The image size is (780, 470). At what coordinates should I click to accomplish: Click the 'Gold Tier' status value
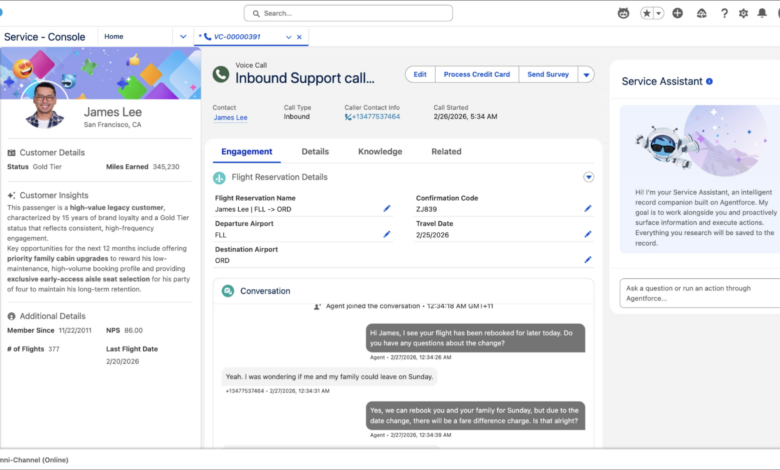pos(47,167)
